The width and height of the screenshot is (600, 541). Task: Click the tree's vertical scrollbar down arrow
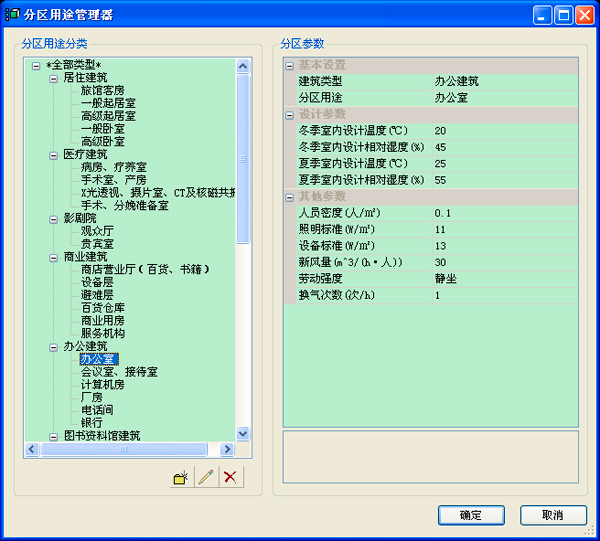pyautogui.click(x=243, y=434)
